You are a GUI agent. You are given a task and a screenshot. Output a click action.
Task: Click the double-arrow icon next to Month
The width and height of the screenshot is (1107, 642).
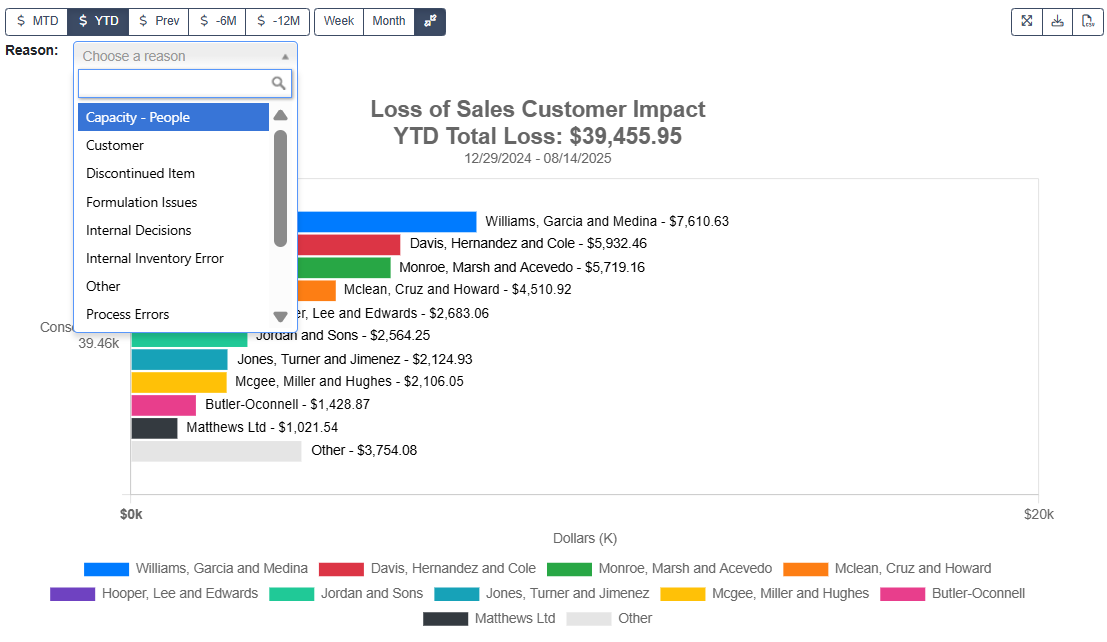point(430,21)
